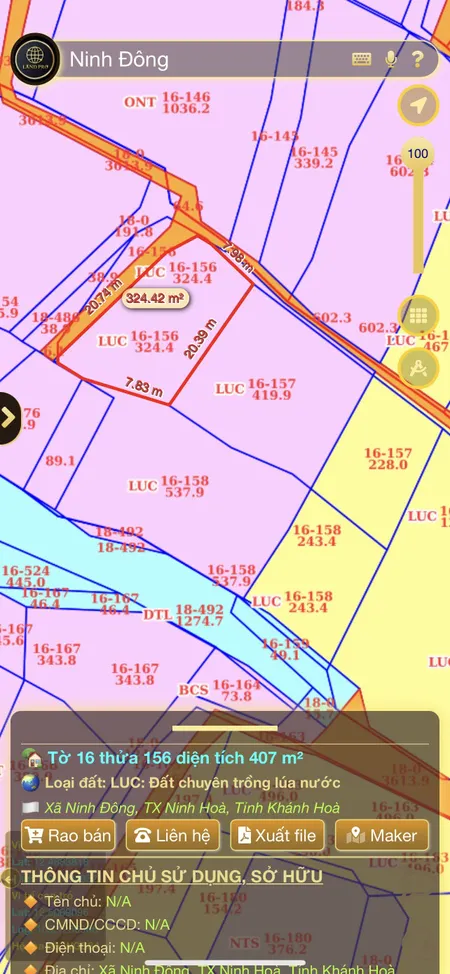Click THÔNG TIN CHỦ SỬ DỤNG heading
The image size is (450, 974).
point(172,876)
